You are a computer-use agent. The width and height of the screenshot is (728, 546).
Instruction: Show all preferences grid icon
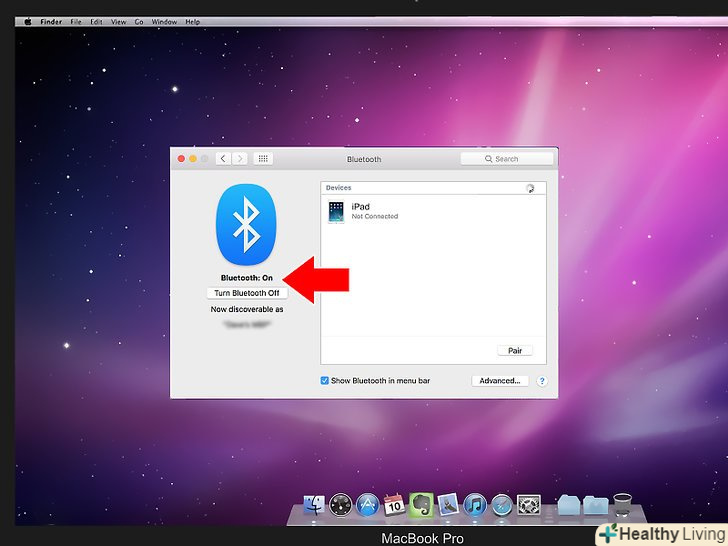point(263,159)
